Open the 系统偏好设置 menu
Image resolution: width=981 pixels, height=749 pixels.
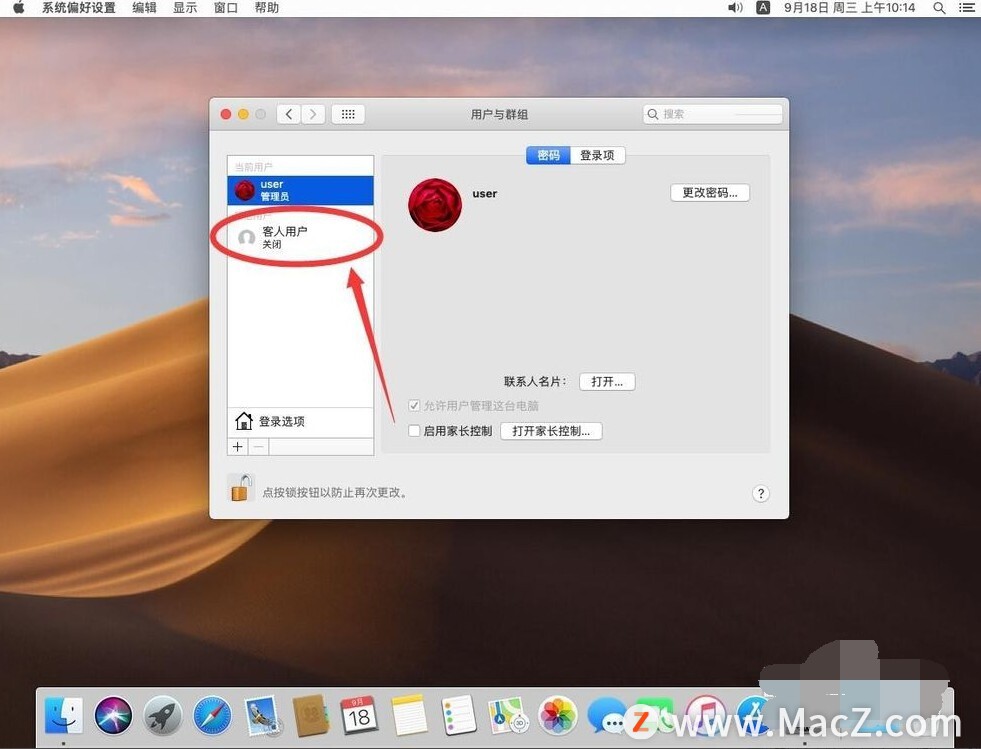coord(79,8)
